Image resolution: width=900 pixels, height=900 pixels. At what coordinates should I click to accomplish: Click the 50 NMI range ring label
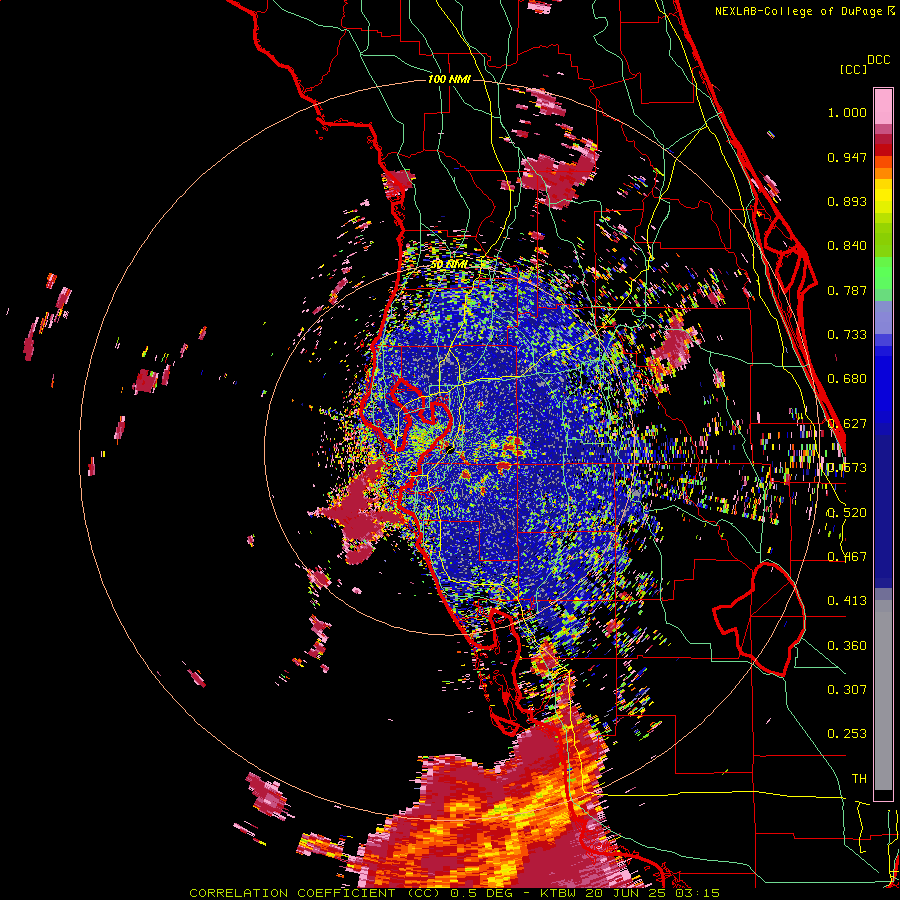[x=449, y=265]
